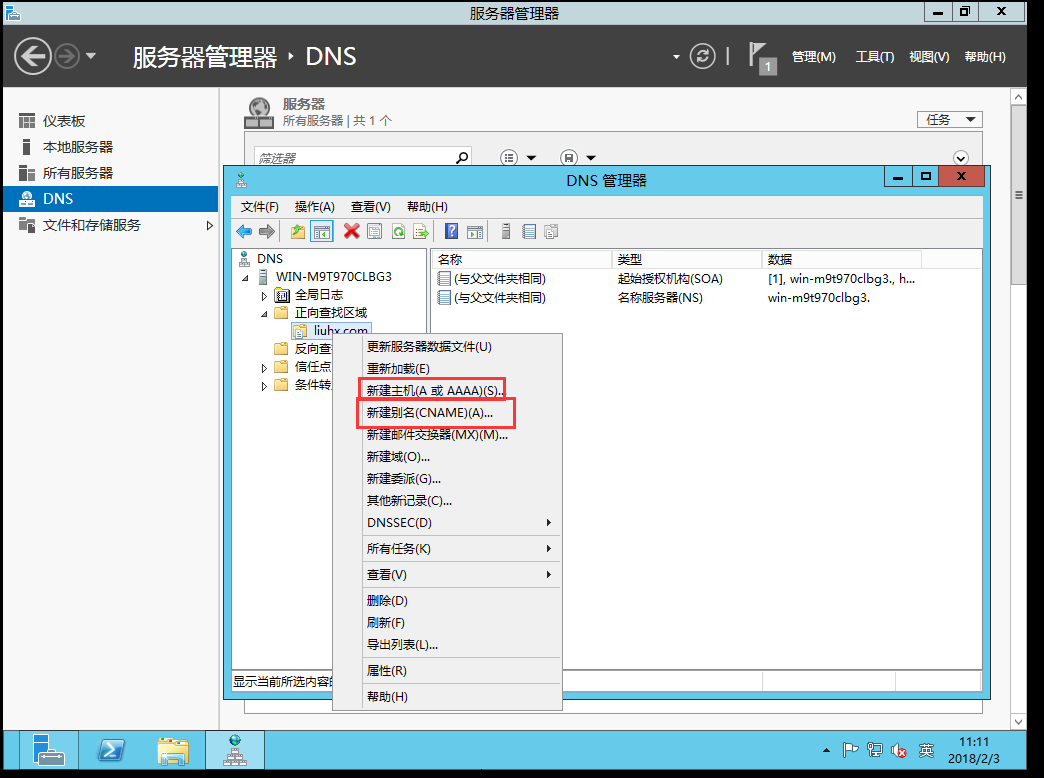
Task: Open the 文件(F) menu in DNS Manager
Action: click(260, 206)
